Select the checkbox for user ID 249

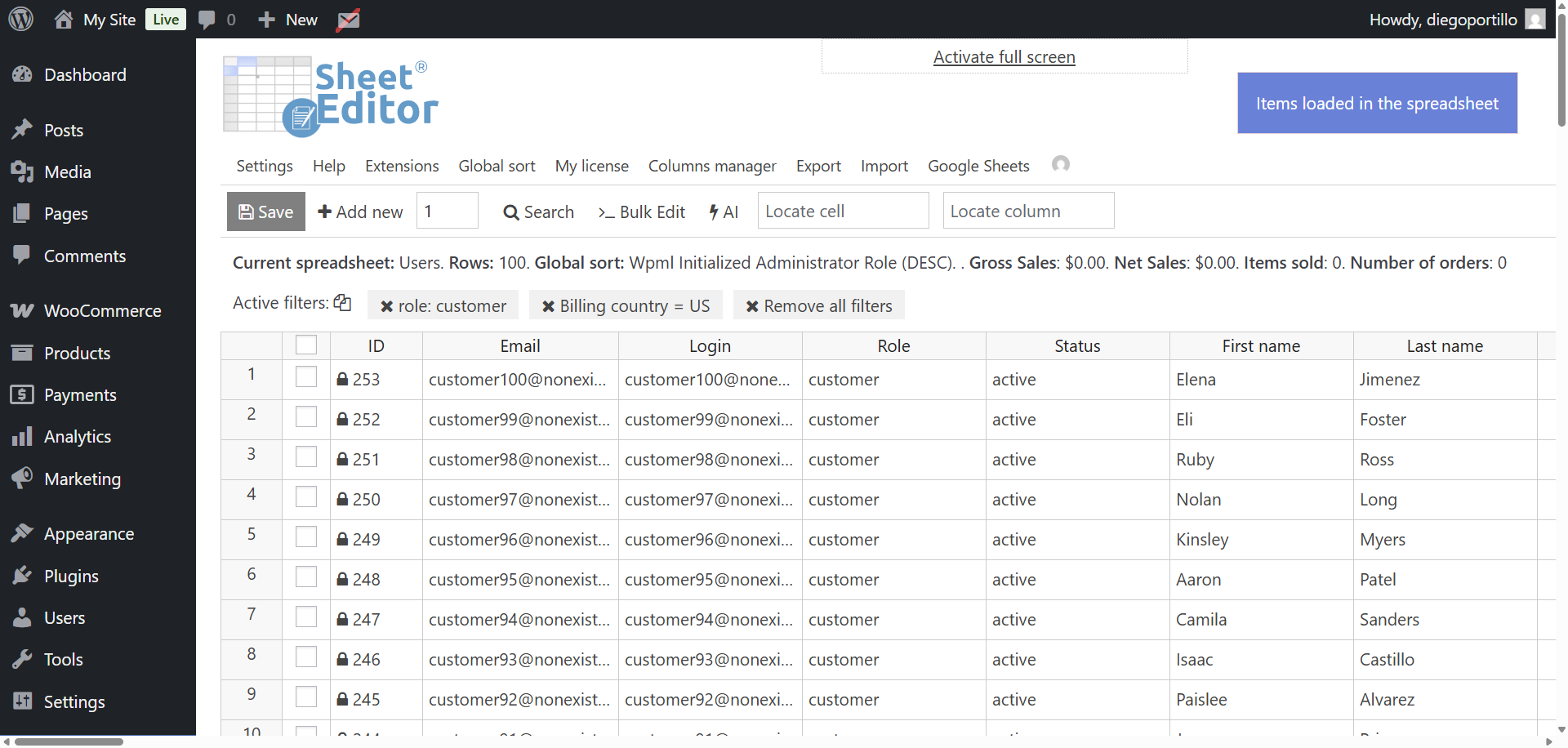pyautogui.click(x=305, y=537)
